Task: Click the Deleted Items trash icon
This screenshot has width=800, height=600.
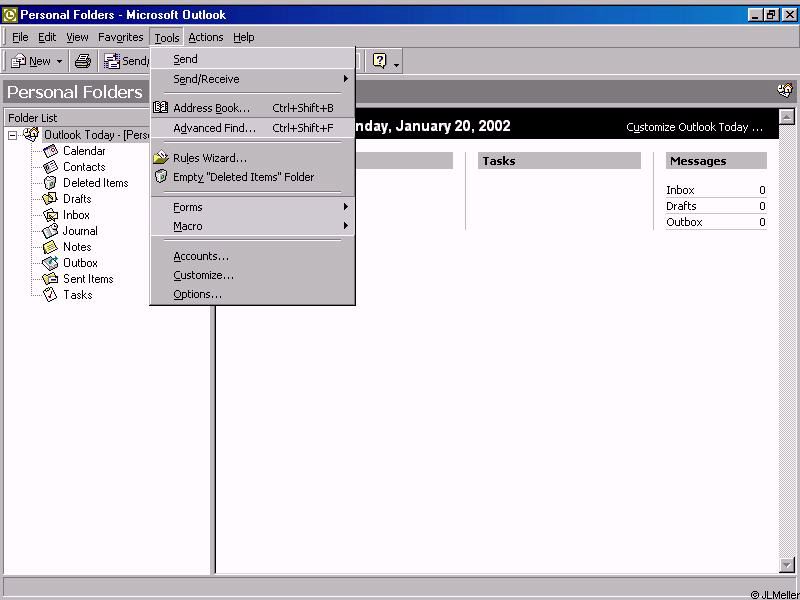Action: pos(50,183)
